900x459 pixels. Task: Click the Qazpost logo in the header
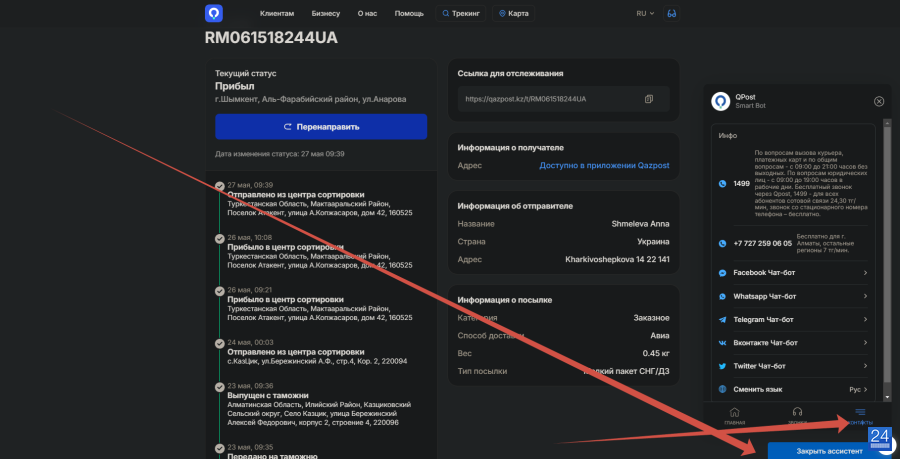214,13
